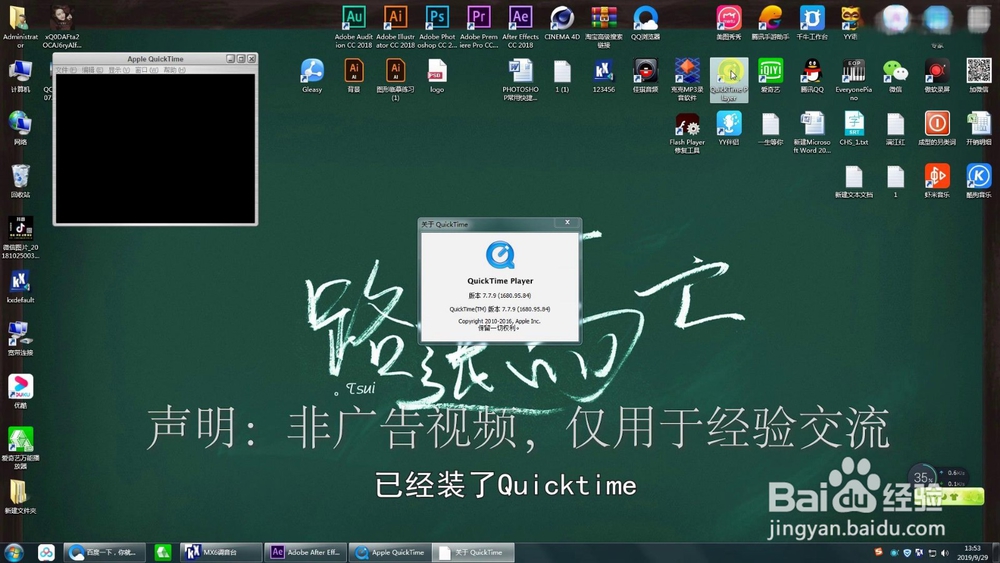Select the 计算机 desktop icon

point(20,76)
